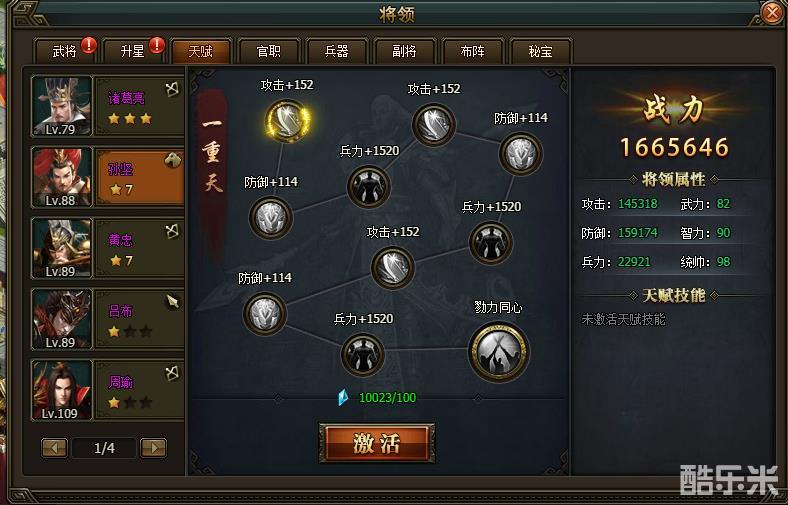Open the 兵器 tab

pos(336,51)
